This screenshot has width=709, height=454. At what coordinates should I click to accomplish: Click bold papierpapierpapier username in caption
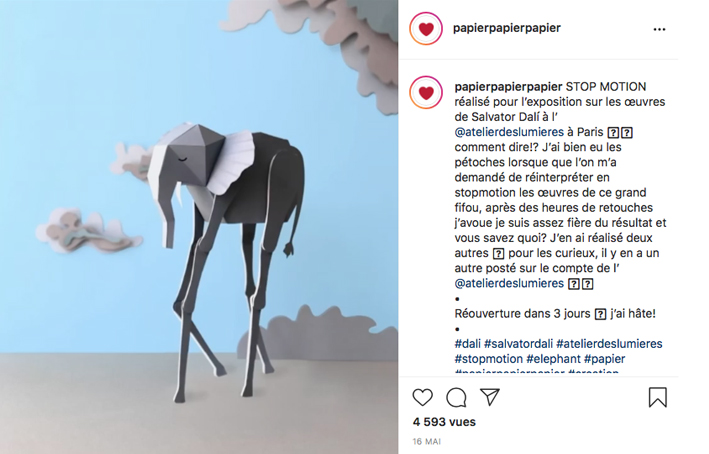[508, 87]
